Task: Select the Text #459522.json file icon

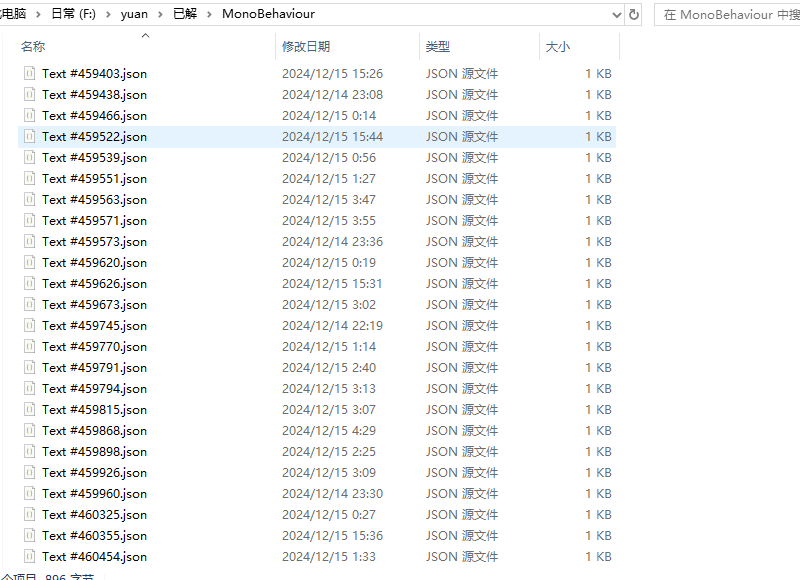Action: (x=30, y=137)
